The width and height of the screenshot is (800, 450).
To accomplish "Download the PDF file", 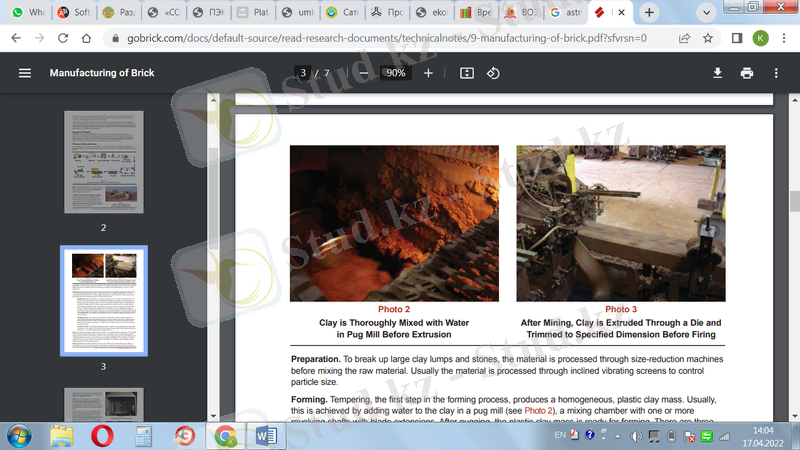I will click(x=717, y=73).
